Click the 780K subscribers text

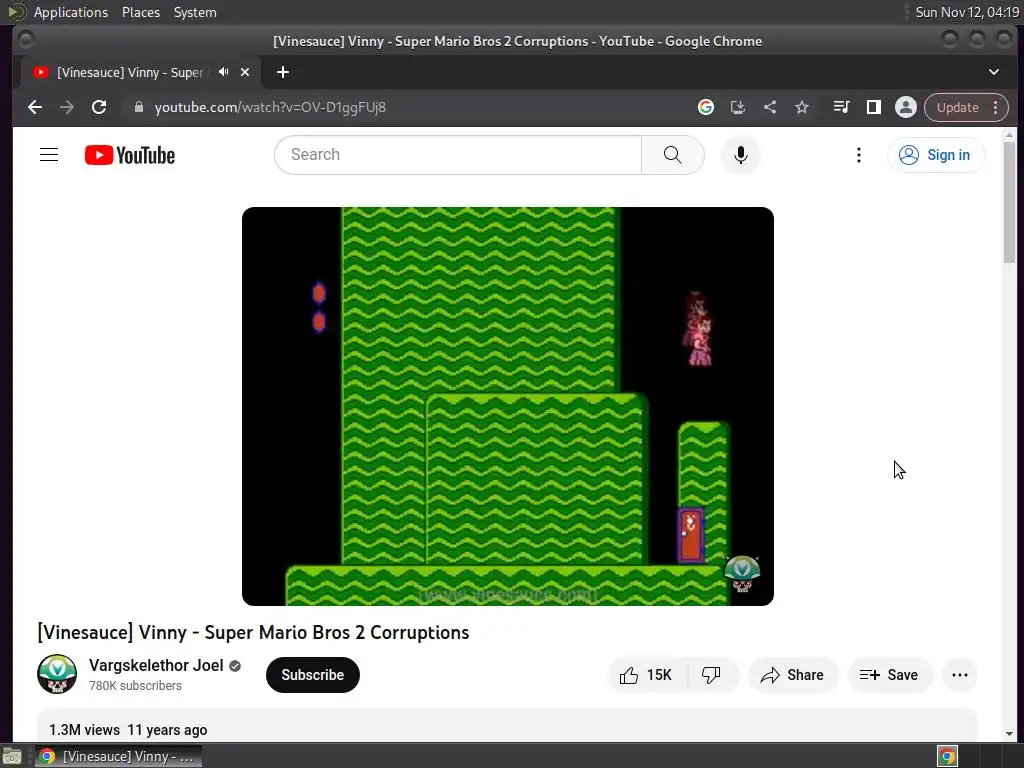(135, 686)
